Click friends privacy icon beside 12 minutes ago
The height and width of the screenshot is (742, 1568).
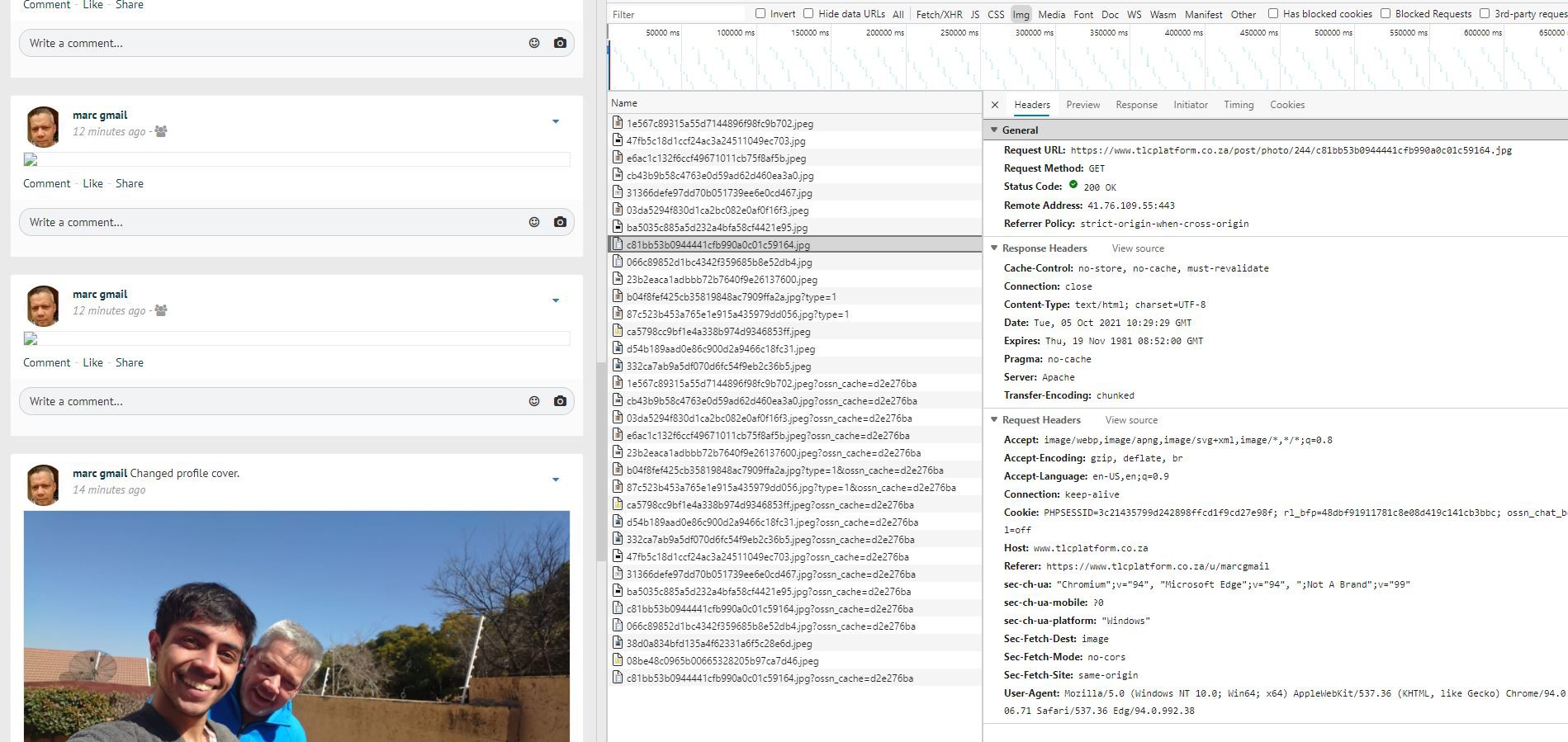[x=161, y=131]
